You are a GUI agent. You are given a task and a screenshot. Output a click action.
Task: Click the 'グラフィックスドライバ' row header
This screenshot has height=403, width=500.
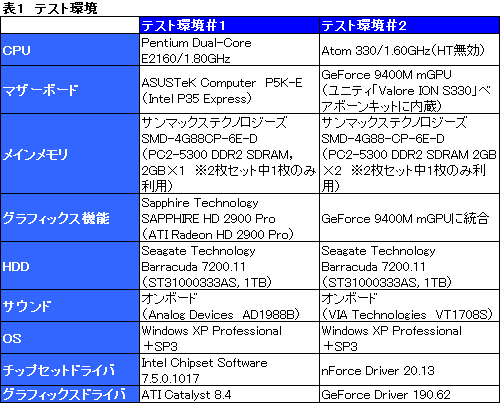pyautogui.click(x=70, y=394)
